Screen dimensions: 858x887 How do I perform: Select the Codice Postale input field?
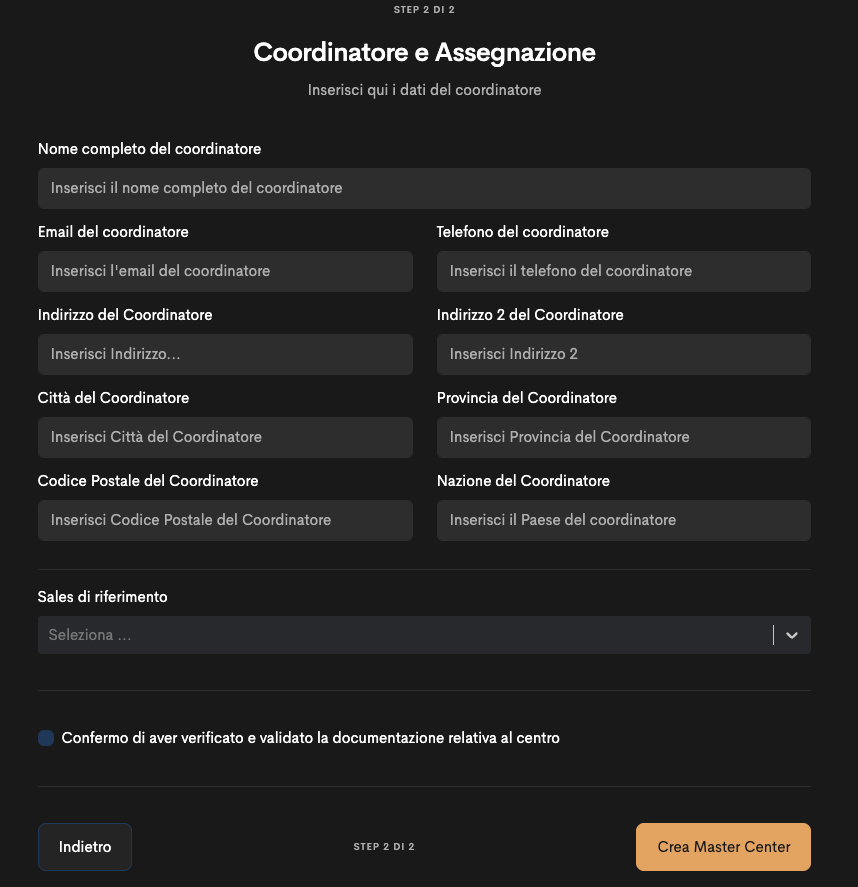pyautogui.click(x=225, y=520)
